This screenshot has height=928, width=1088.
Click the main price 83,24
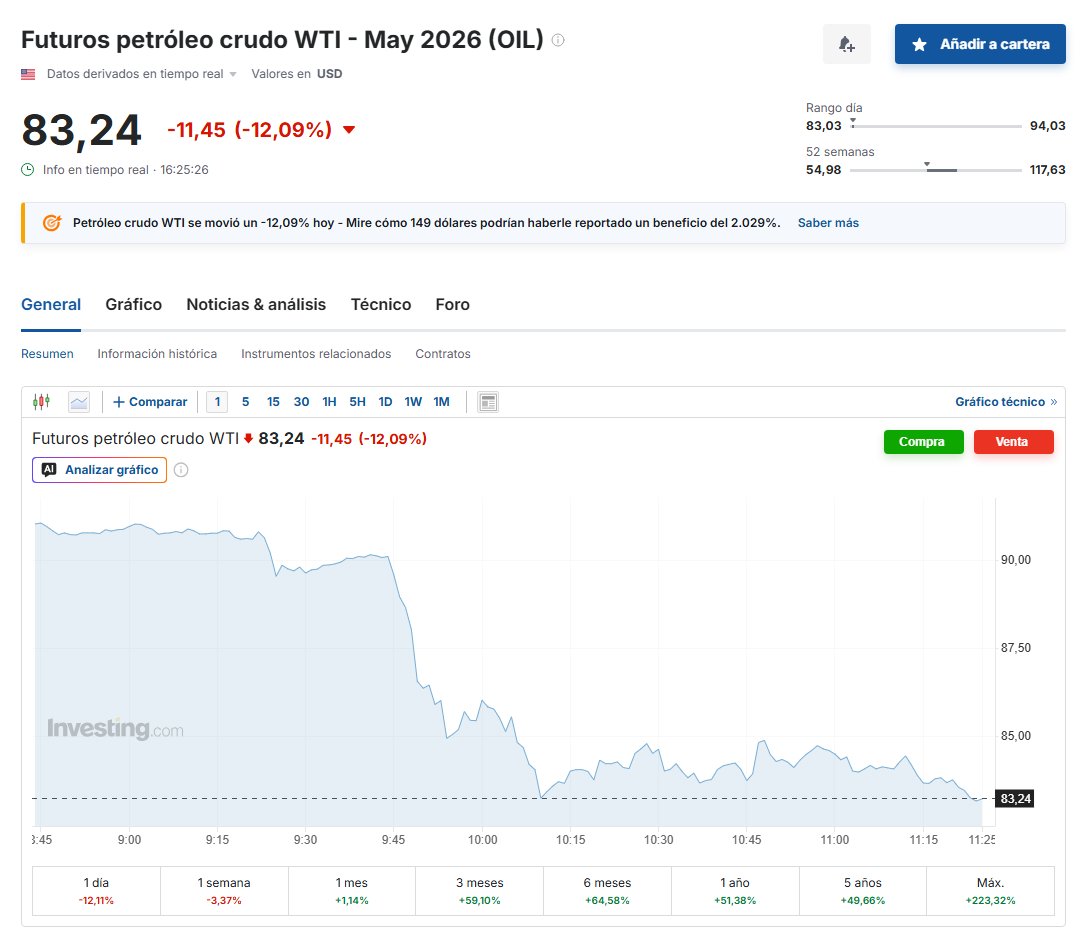(x=81, y=130)
